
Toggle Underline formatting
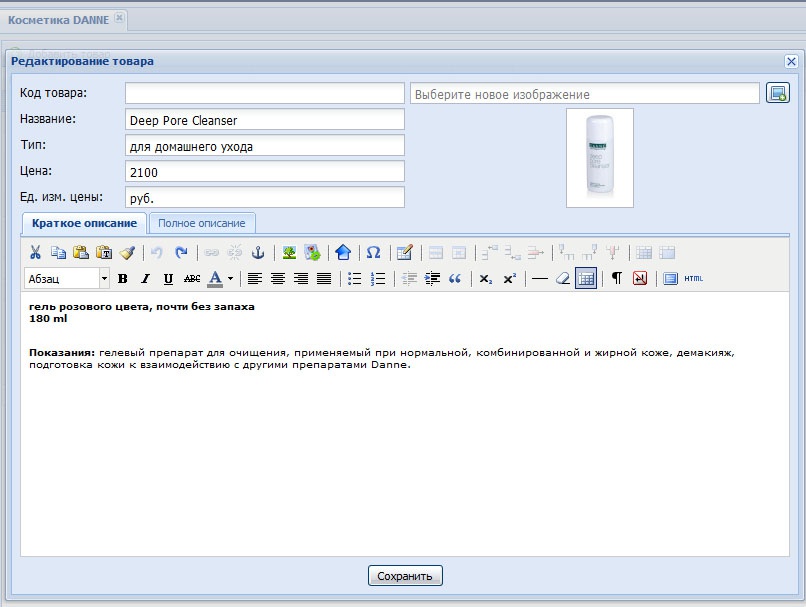click(x=168, y=279)
